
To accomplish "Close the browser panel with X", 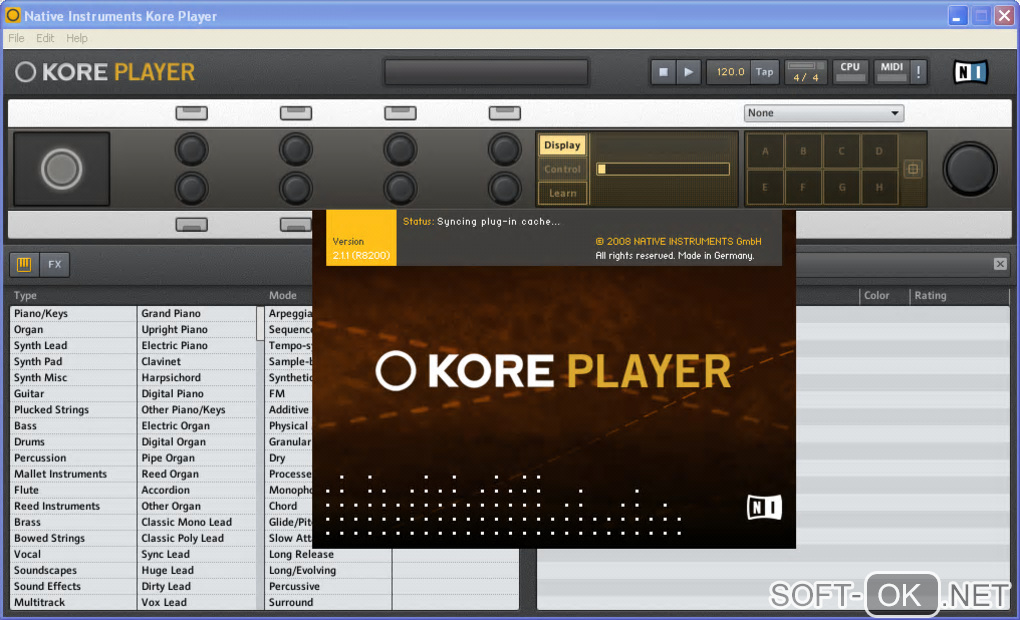I will [x=1000, y=264].
